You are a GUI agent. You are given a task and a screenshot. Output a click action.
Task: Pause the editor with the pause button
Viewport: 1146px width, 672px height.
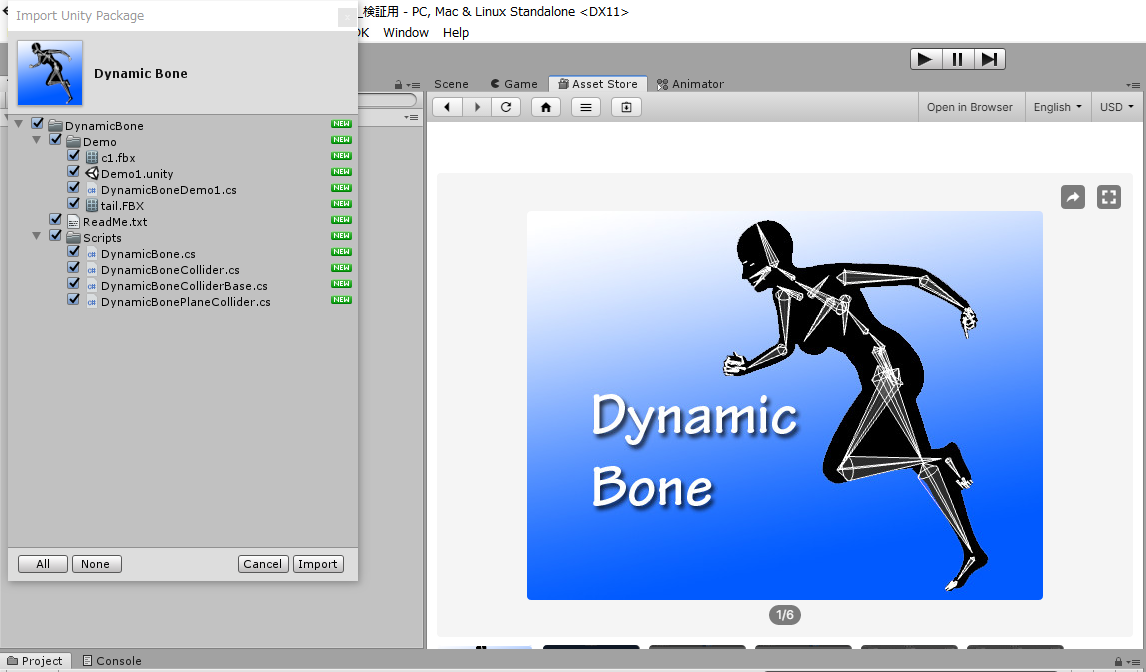957,59
